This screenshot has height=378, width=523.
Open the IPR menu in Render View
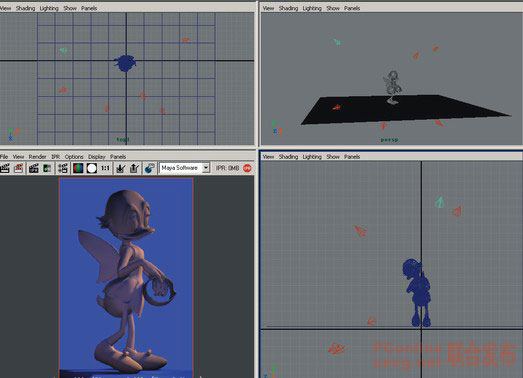coord(55,156)
